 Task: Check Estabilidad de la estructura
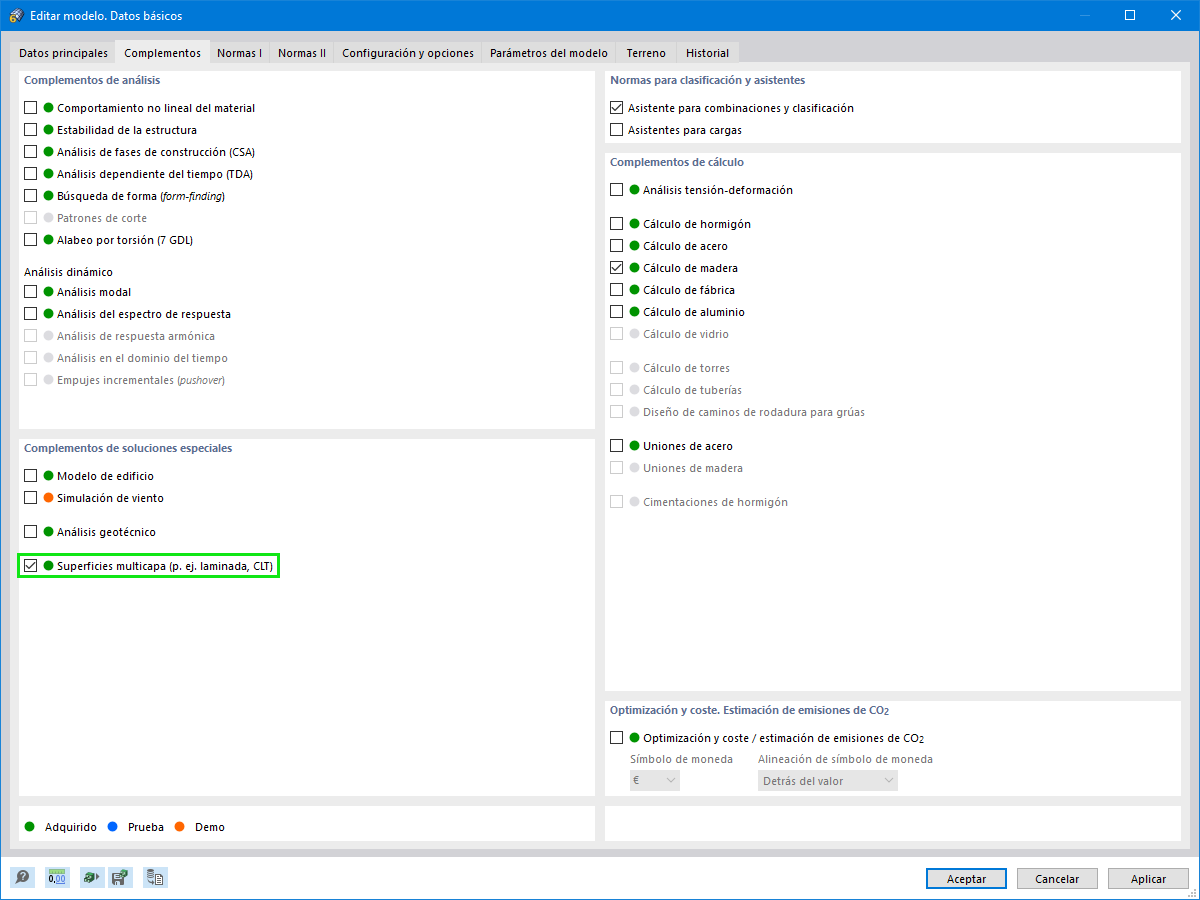click(31, 130)
